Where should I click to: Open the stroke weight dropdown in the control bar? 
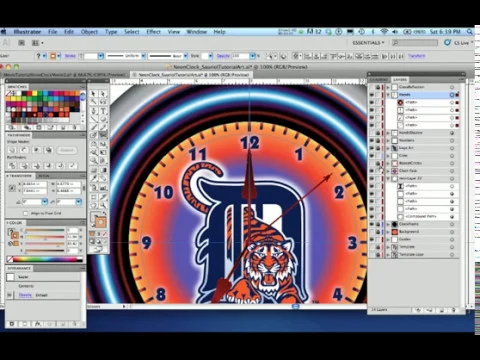tap(101, 56)
